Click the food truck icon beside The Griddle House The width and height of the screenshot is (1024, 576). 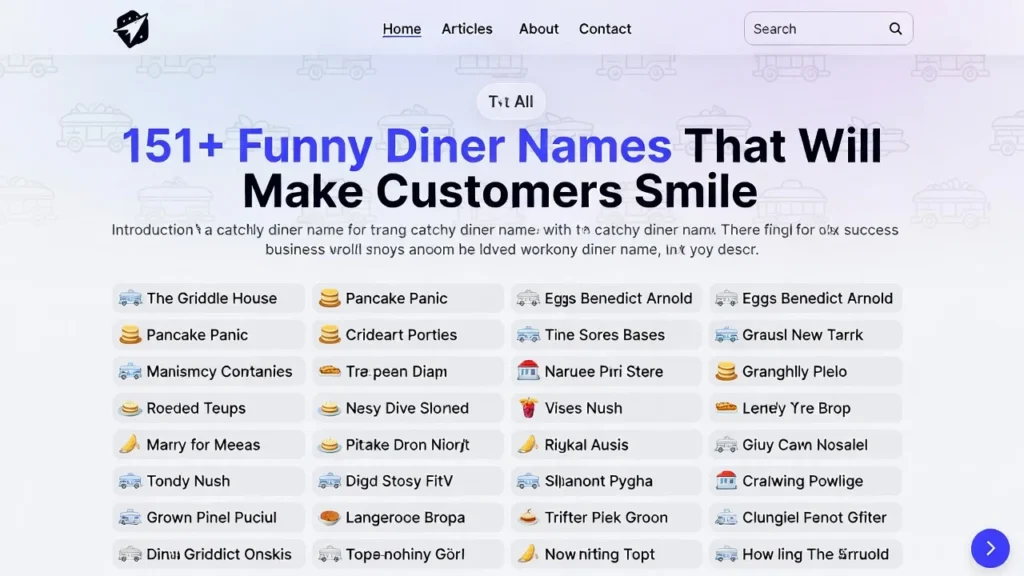[131, 297]
